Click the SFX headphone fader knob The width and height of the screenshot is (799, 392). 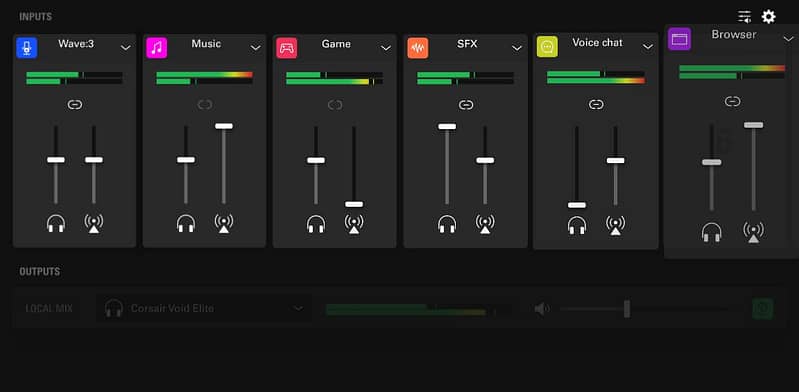(x=447, y=126)
